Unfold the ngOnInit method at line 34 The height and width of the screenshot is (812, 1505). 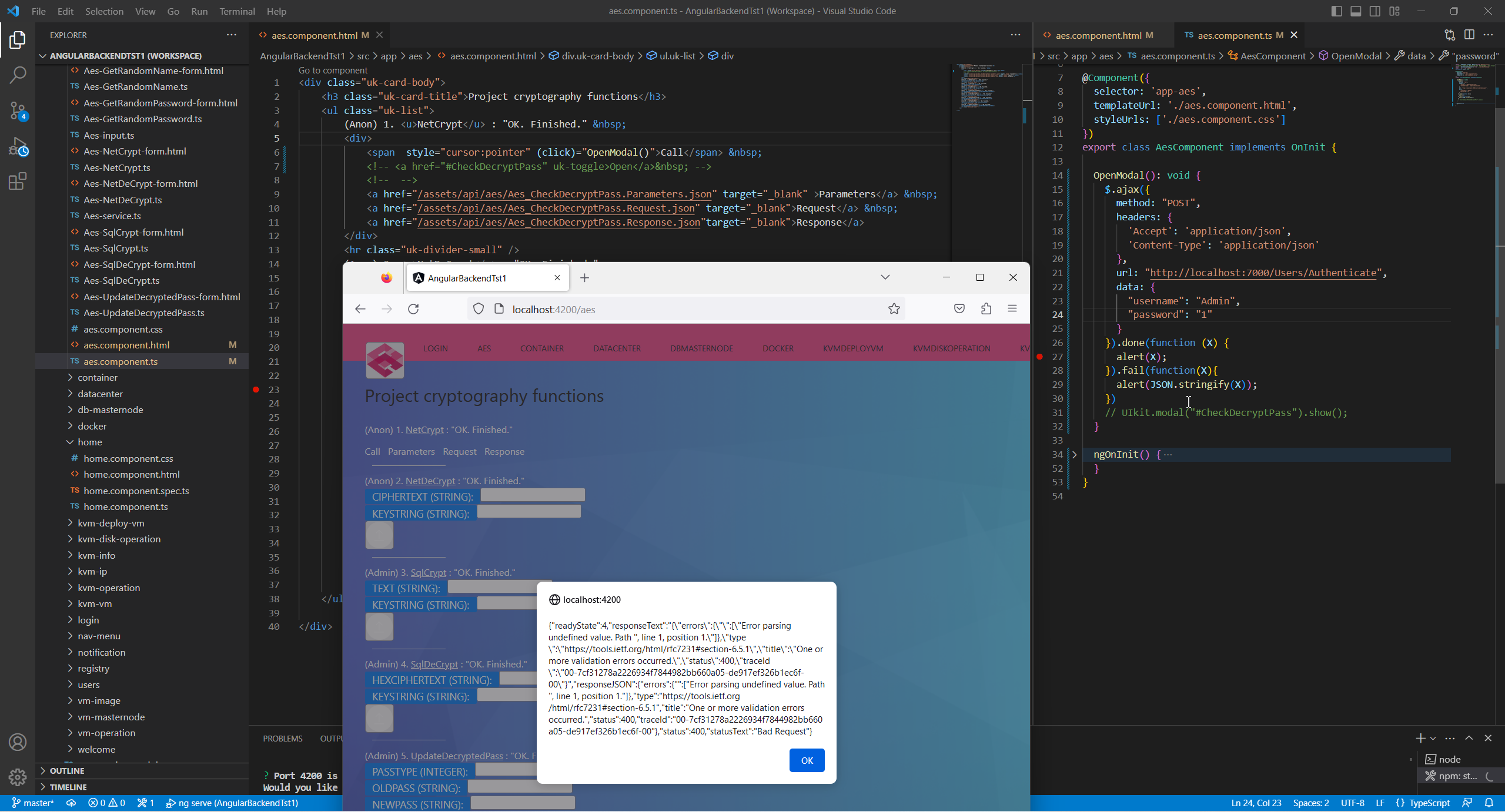click(x=1074, y=454)
